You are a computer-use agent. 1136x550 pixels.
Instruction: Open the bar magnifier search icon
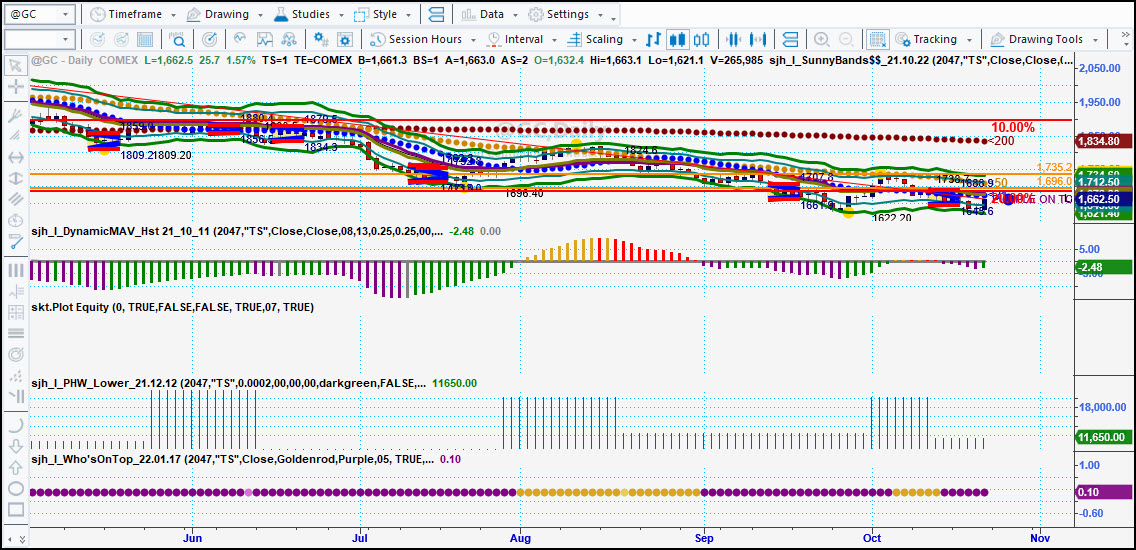click(178, 39)
